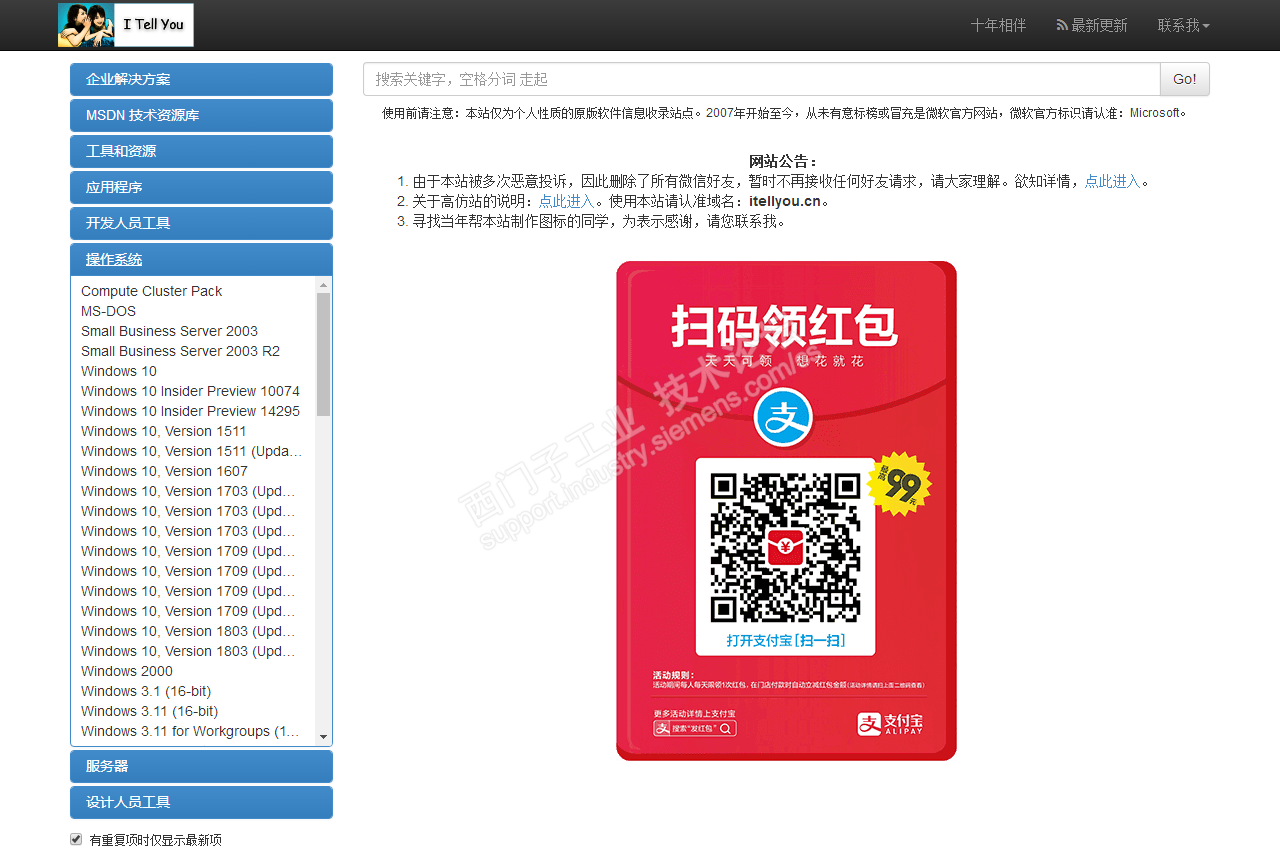
Task: Expand the 服务器 panel
Action: tap(201, 766)
